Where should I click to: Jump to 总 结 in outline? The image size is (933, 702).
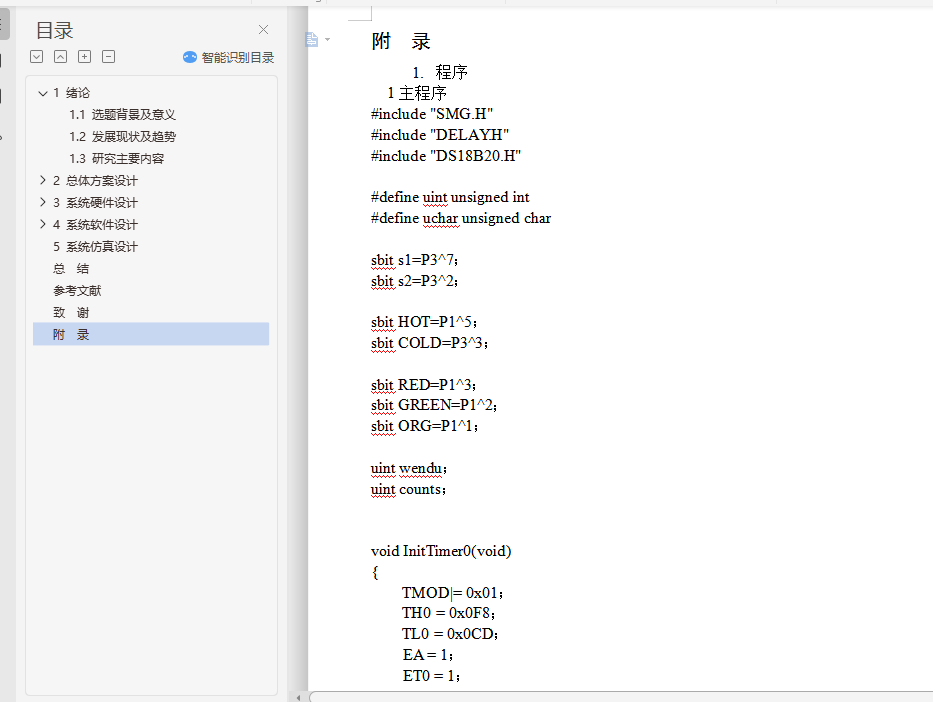(71, 269)
